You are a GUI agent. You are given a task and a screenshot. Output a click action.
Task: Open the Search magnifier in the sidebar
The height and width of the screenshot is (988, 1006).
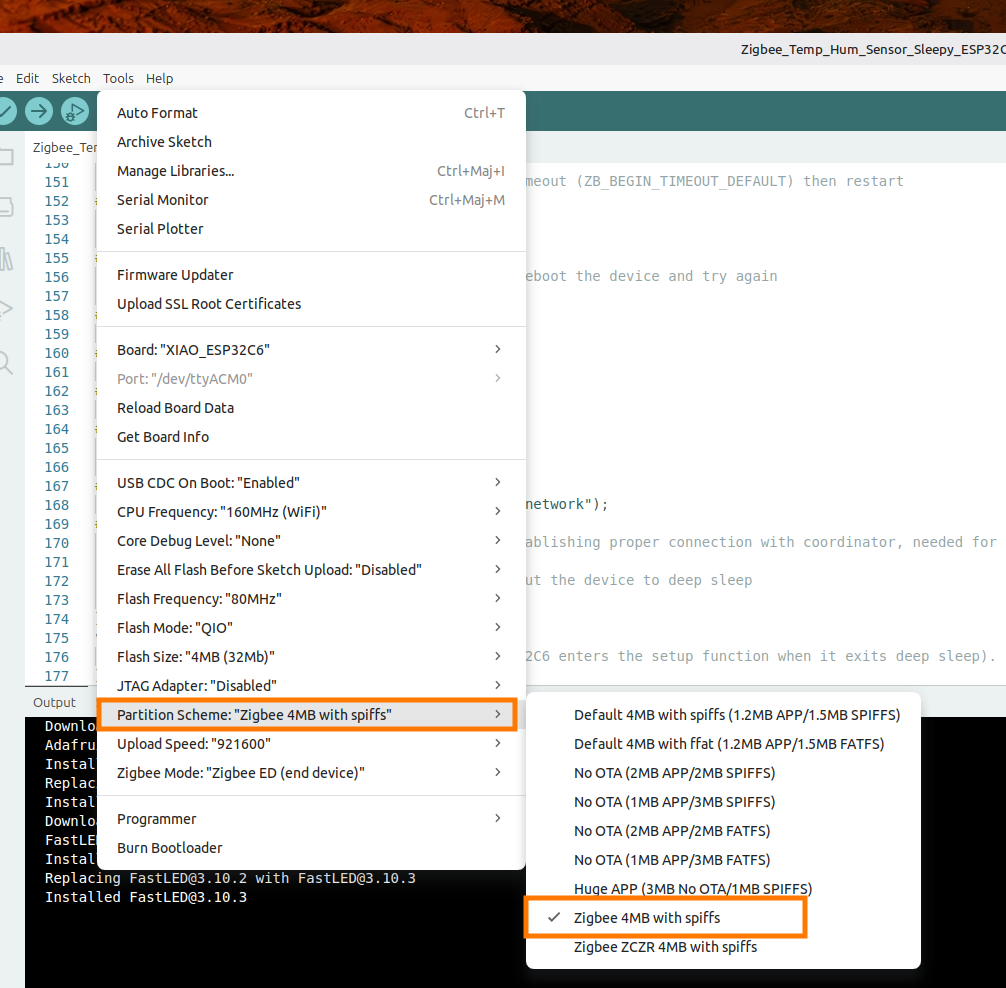[5, 362]
